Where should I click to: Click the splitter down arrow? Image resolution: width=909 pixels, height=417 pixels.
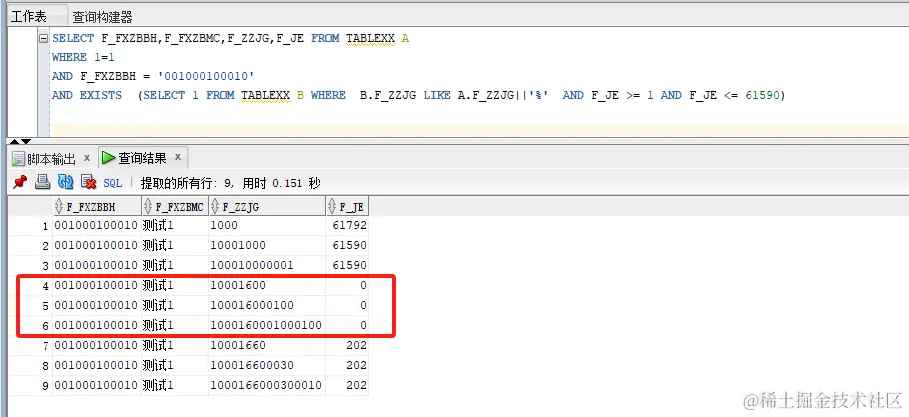tap(26, 141)
